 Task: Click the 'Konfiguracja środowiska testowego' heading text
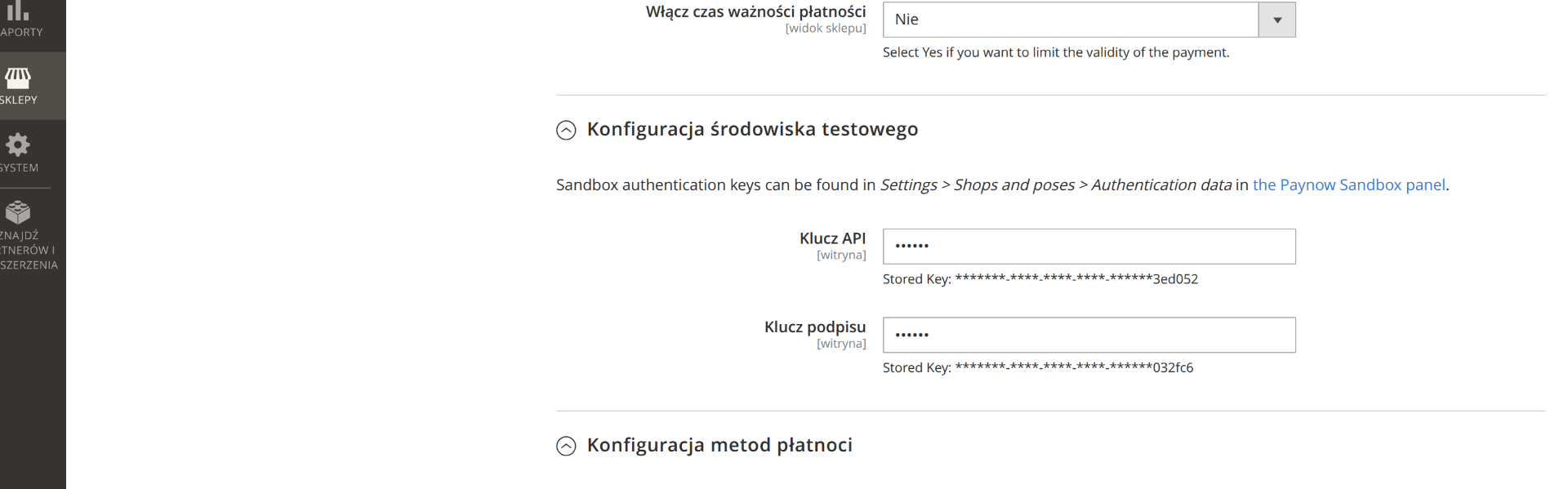coord(752,129)
